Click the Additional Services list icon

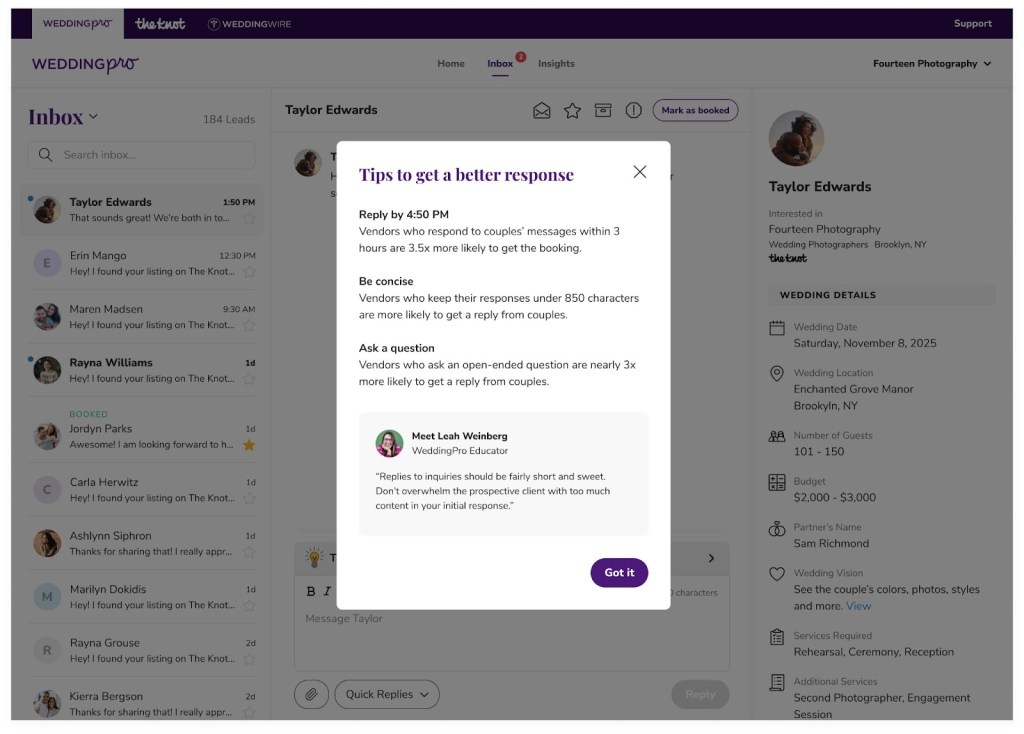coord(777,682)
